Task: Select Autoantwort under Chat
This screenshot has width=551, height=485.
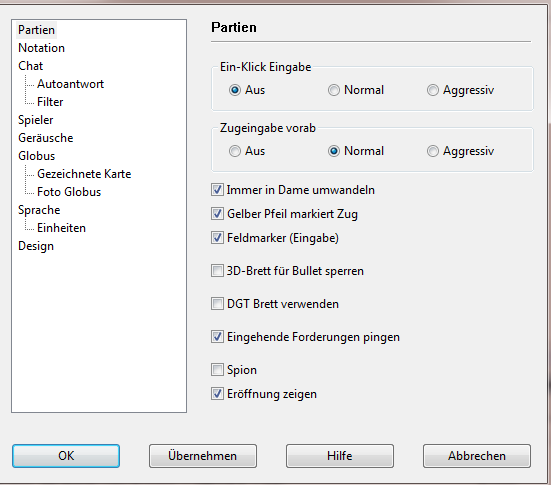Action: [71, 84]
